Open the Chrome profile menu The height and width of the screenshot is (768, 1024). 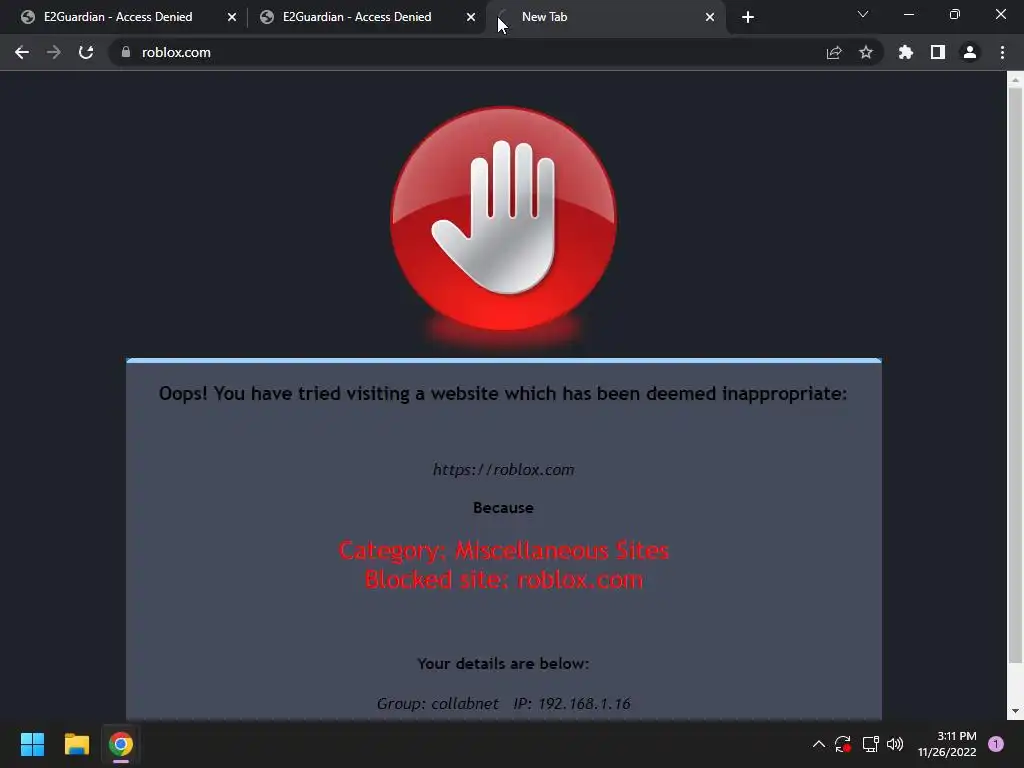970,52
